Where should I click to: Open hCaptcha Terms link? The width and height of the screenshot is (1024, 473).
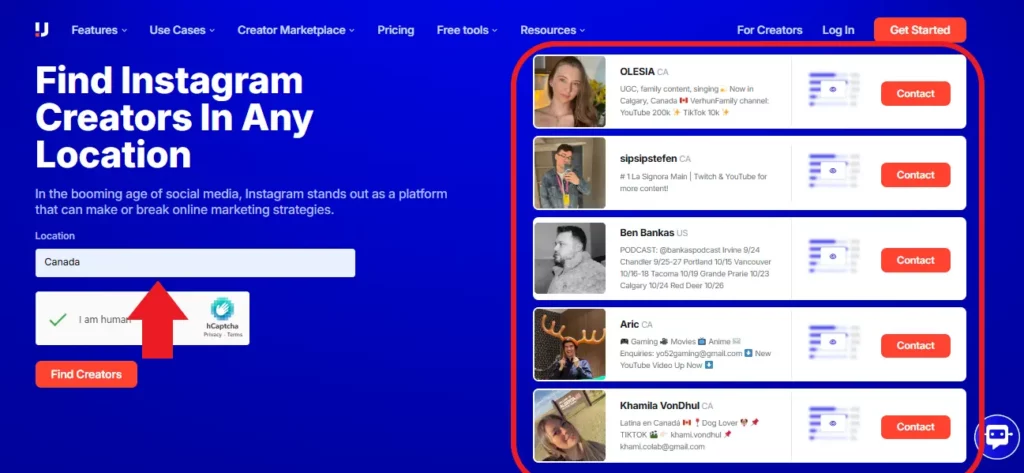[x=234, y=334]
